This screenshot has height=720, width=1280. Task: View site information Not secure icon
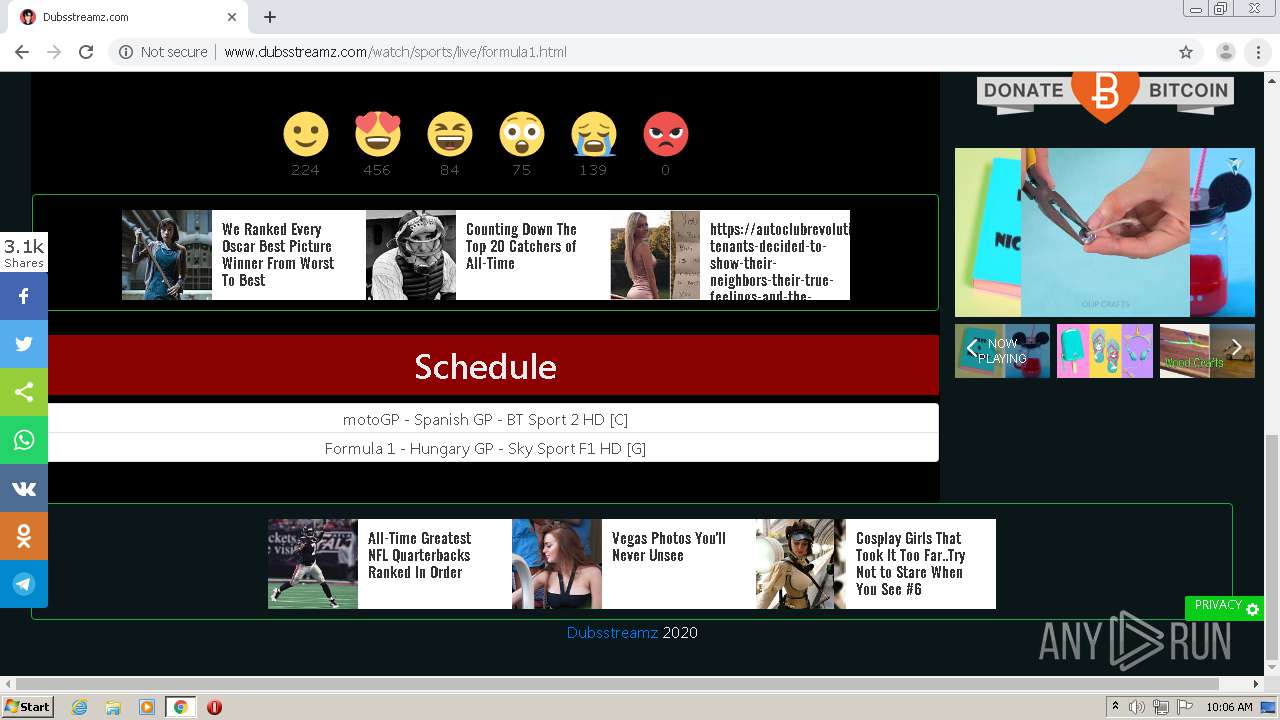click(126, 52)
